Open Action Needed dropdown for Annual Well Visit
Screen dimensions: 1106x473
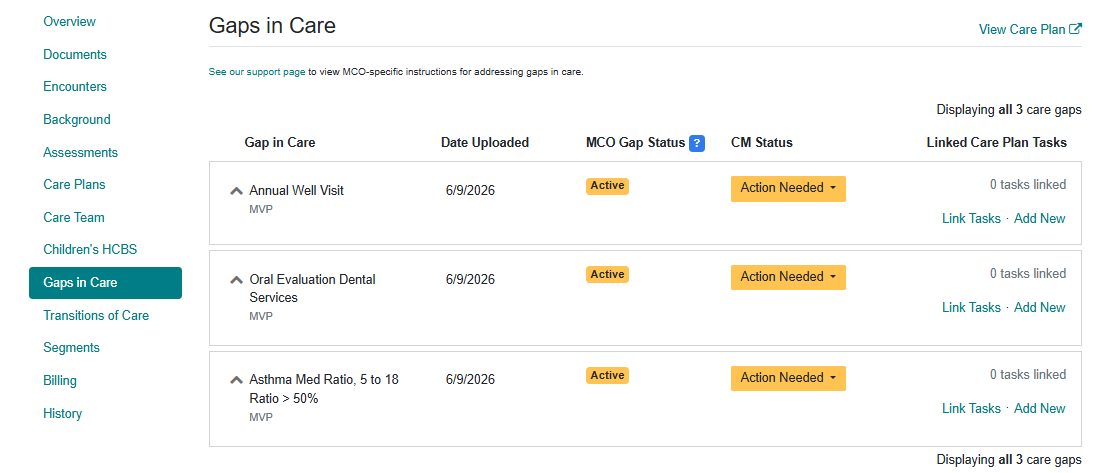coord(788,188)
